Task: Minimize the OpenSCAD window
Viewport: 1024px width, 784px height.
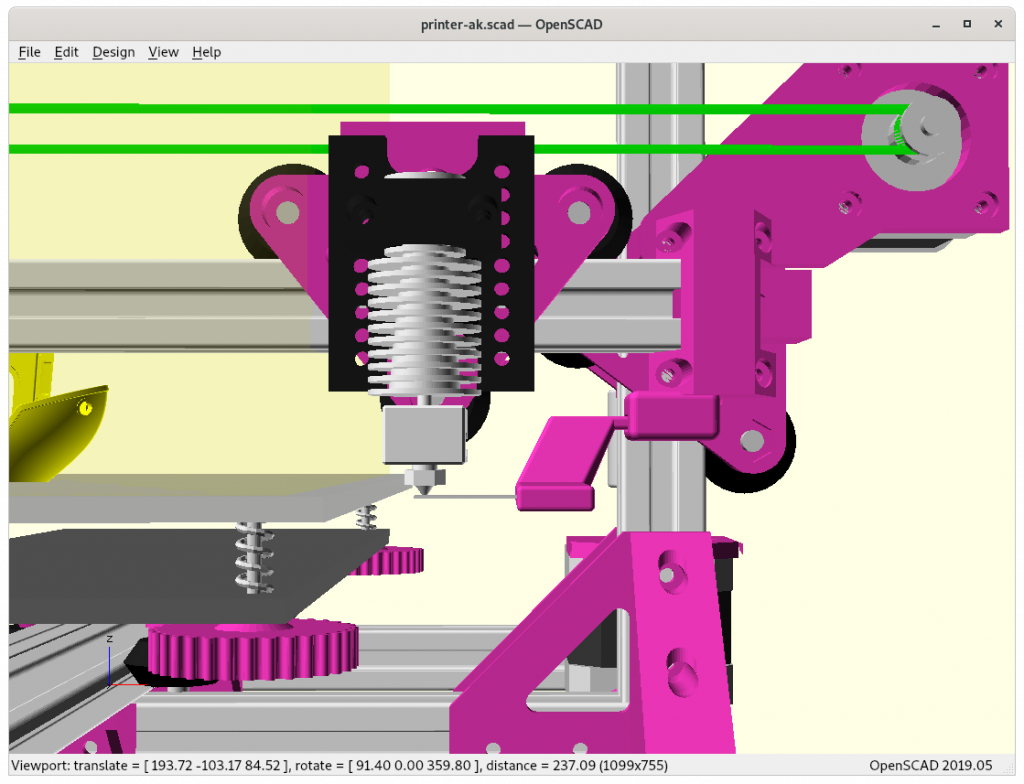Action: 936,25
